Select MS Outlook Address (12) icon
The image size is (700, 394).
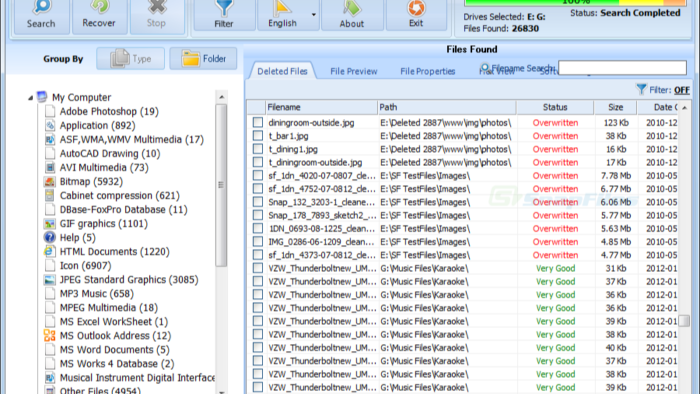tap(50, 336)
